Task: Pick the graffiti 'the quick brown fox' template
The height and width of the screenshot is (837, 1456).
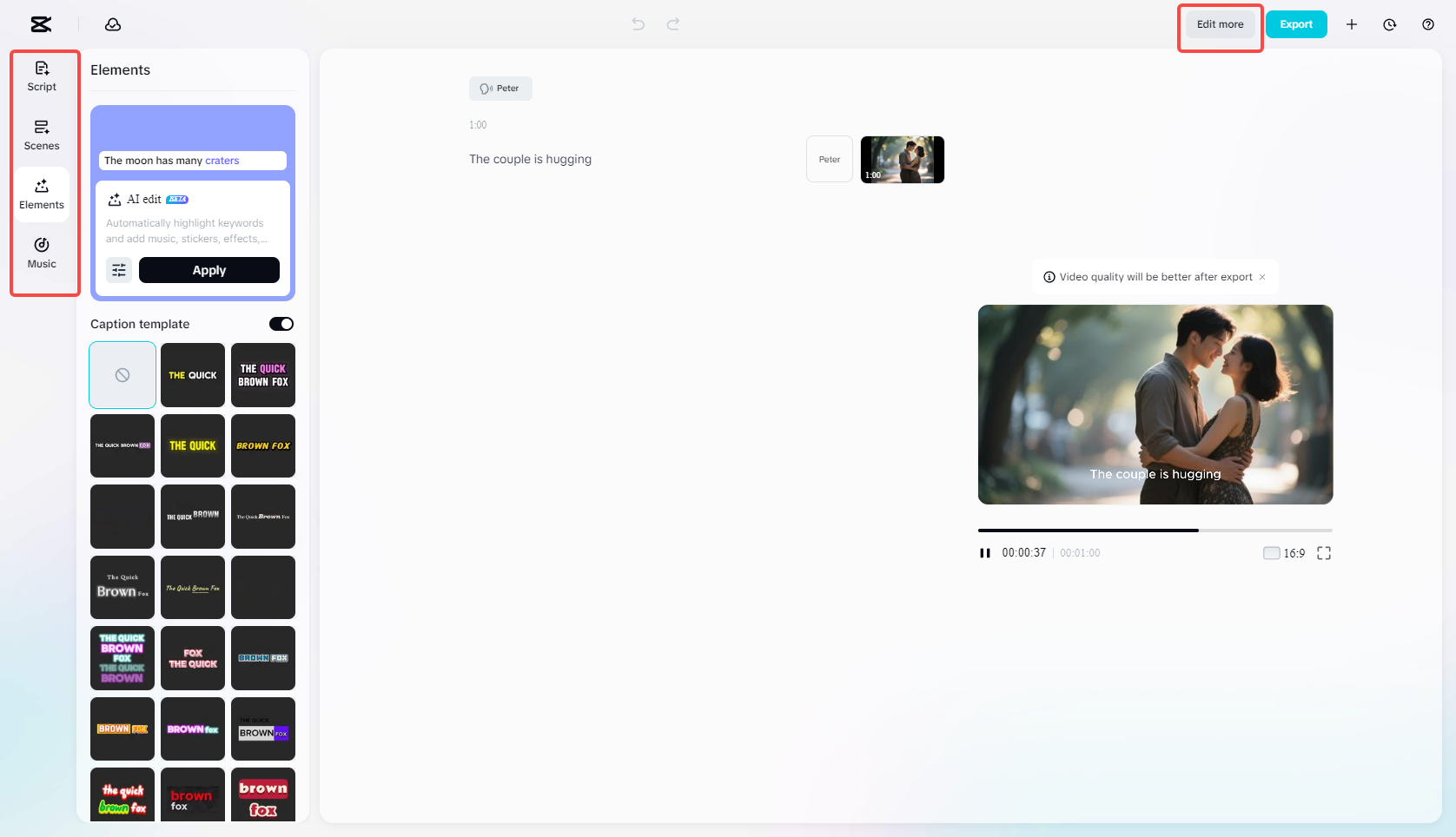Action: click(x=122, y=794)
